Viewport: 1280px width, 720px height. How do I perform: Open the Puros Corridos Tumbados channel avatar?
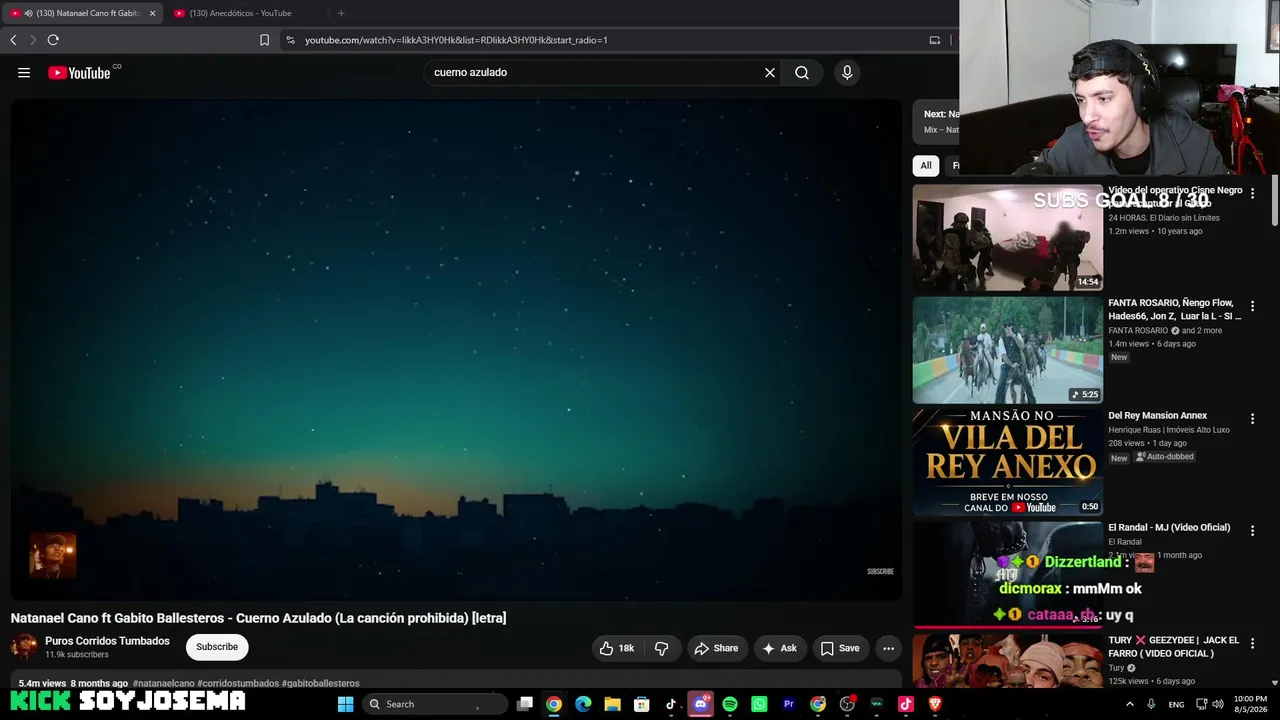(x=24, y=647)
